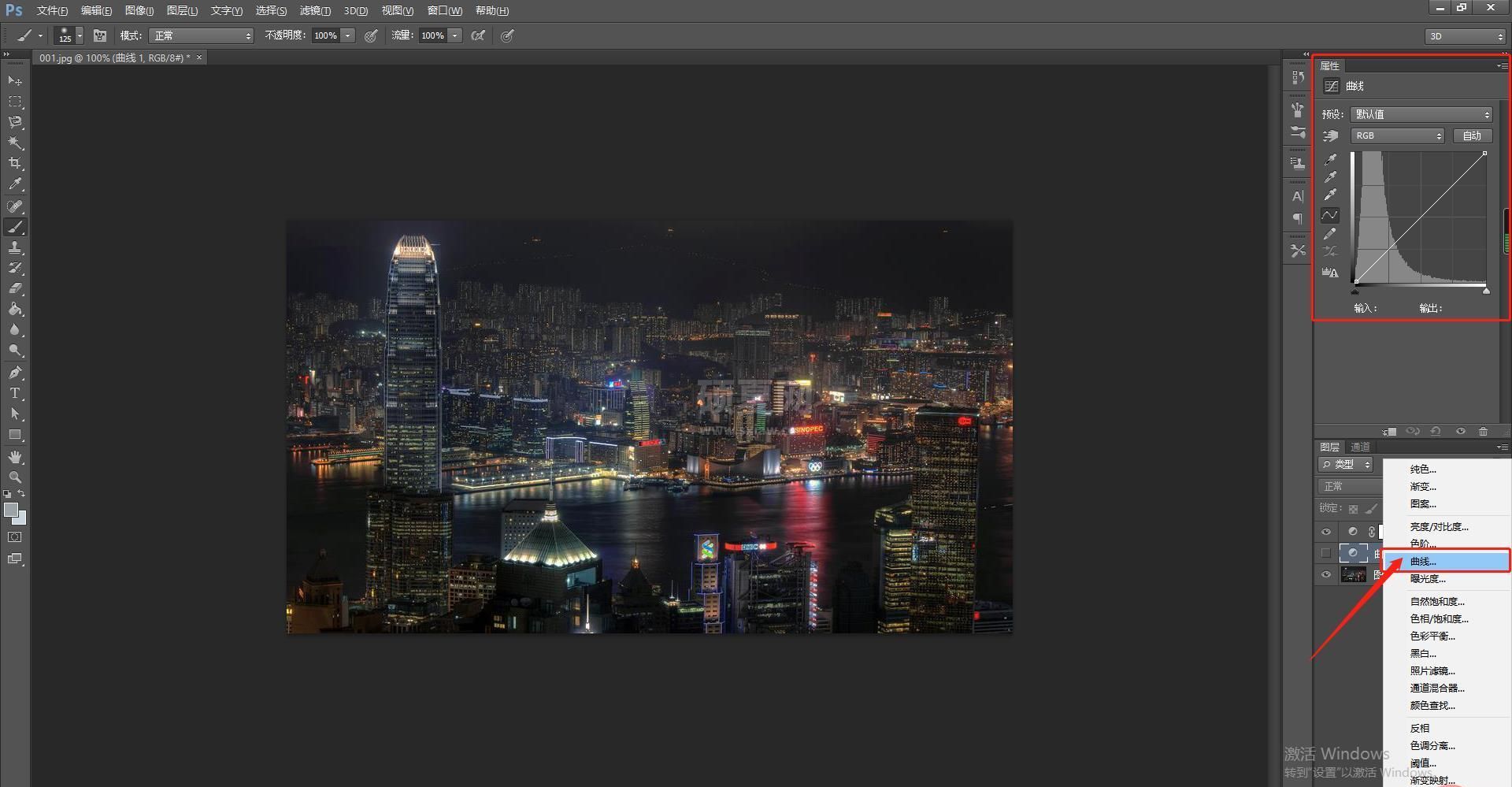
Task: Toggle pressure for opacity icon
Action: click(371, 35)
